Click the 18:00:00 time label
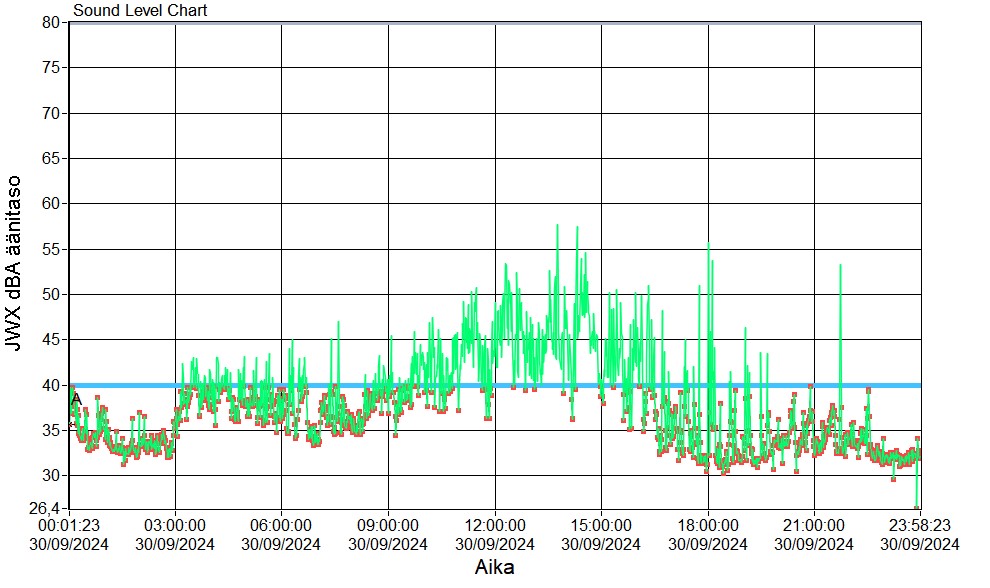This screenshot has width=990, height=588. tap(708, 525)
